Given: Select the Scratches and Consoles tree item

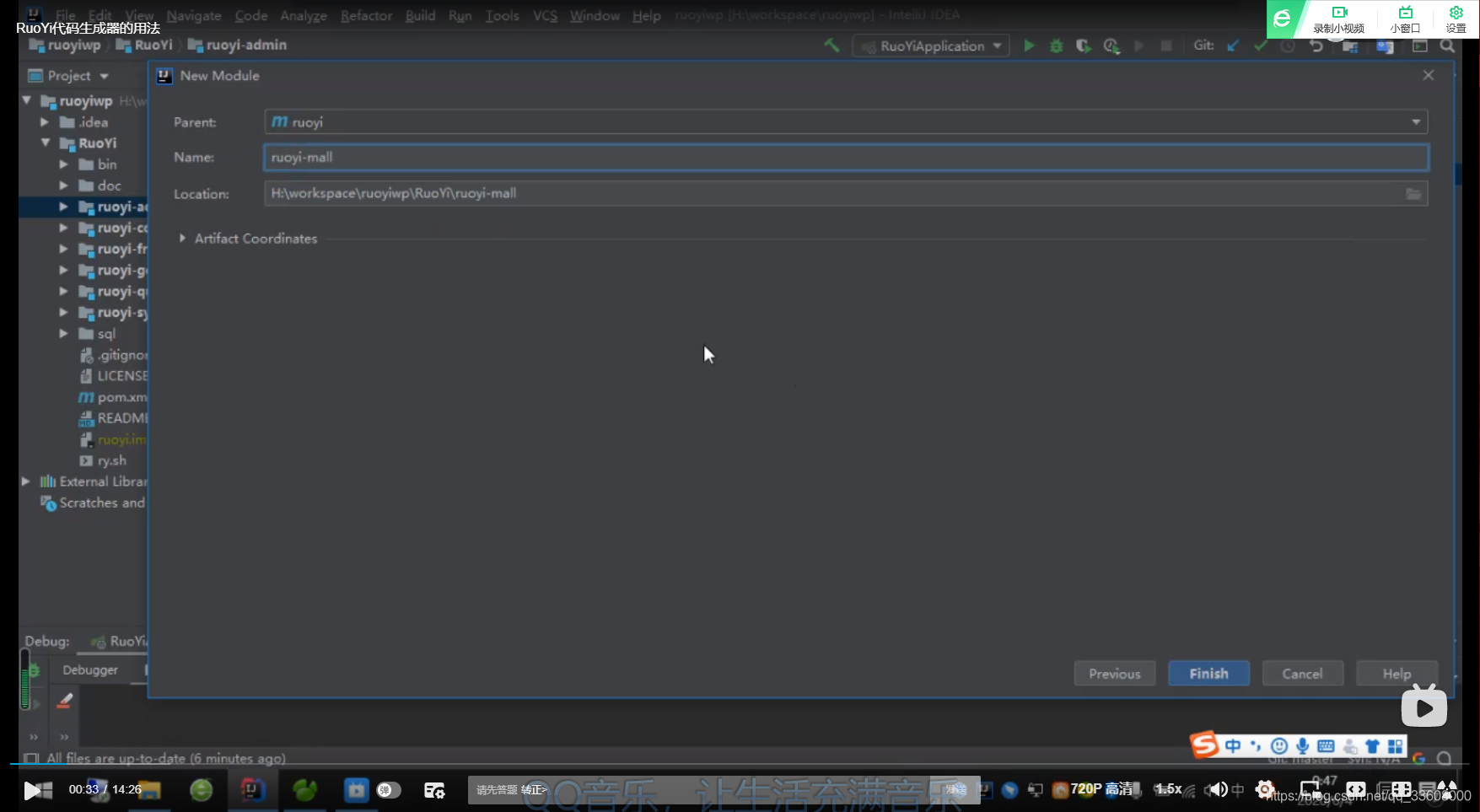Looking at the screenshot, I should click(x=93, y=503).
